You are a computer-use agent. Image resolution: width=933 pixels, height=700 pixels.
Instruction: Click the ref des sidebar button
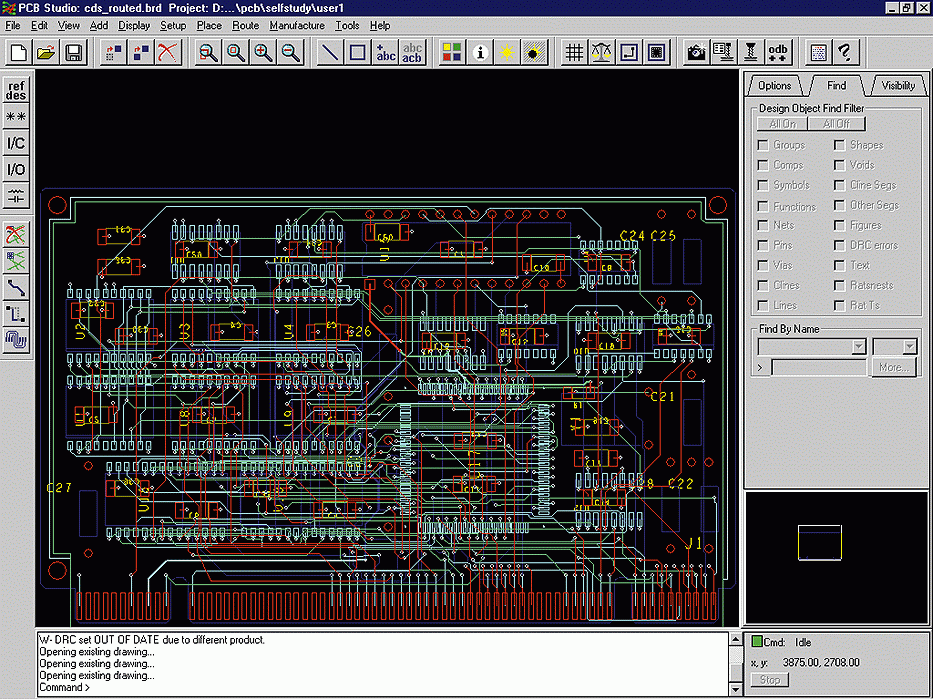point(16,91)
